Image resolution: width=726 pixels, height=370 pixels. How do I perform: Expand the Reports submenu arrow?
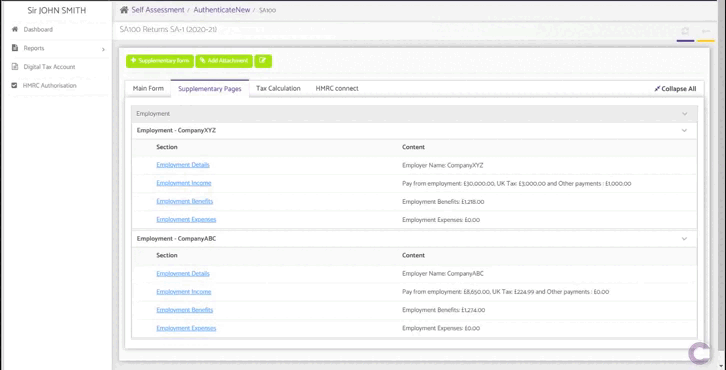tap(103, 49)
